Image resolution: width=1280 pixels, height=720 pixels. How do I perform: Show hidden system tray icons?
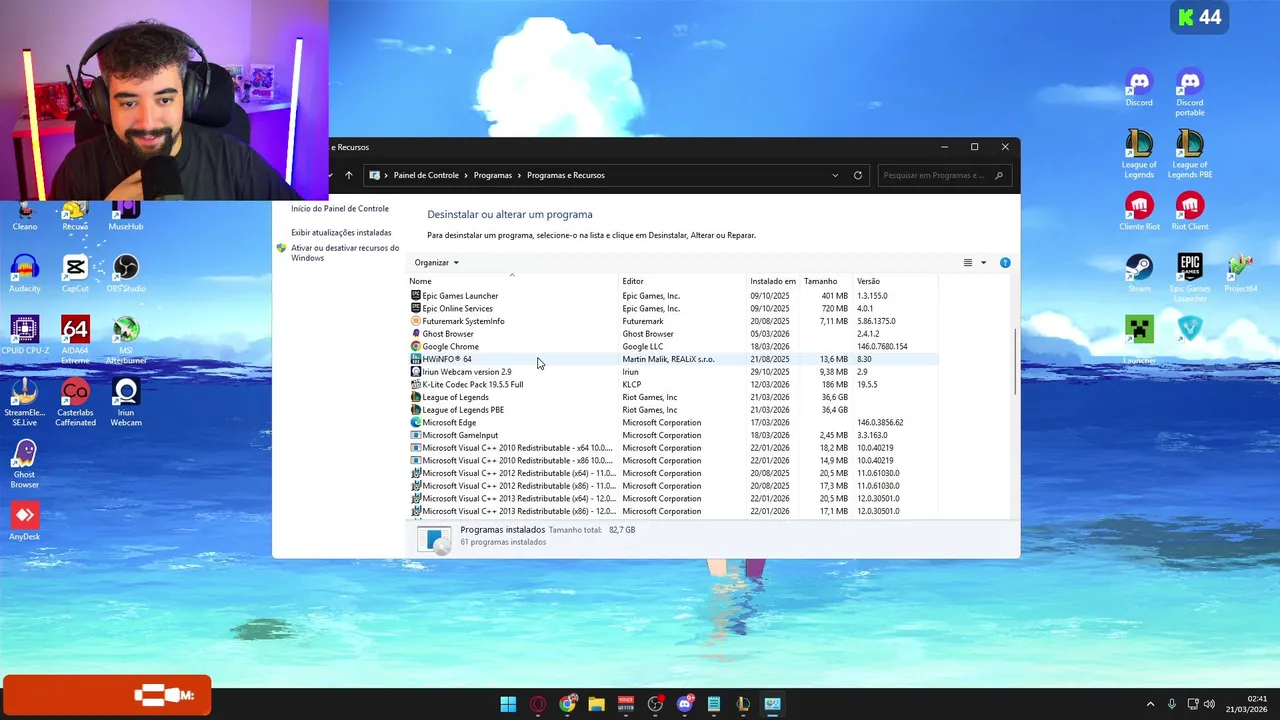pyautogui.click(x=1150, y=704)
